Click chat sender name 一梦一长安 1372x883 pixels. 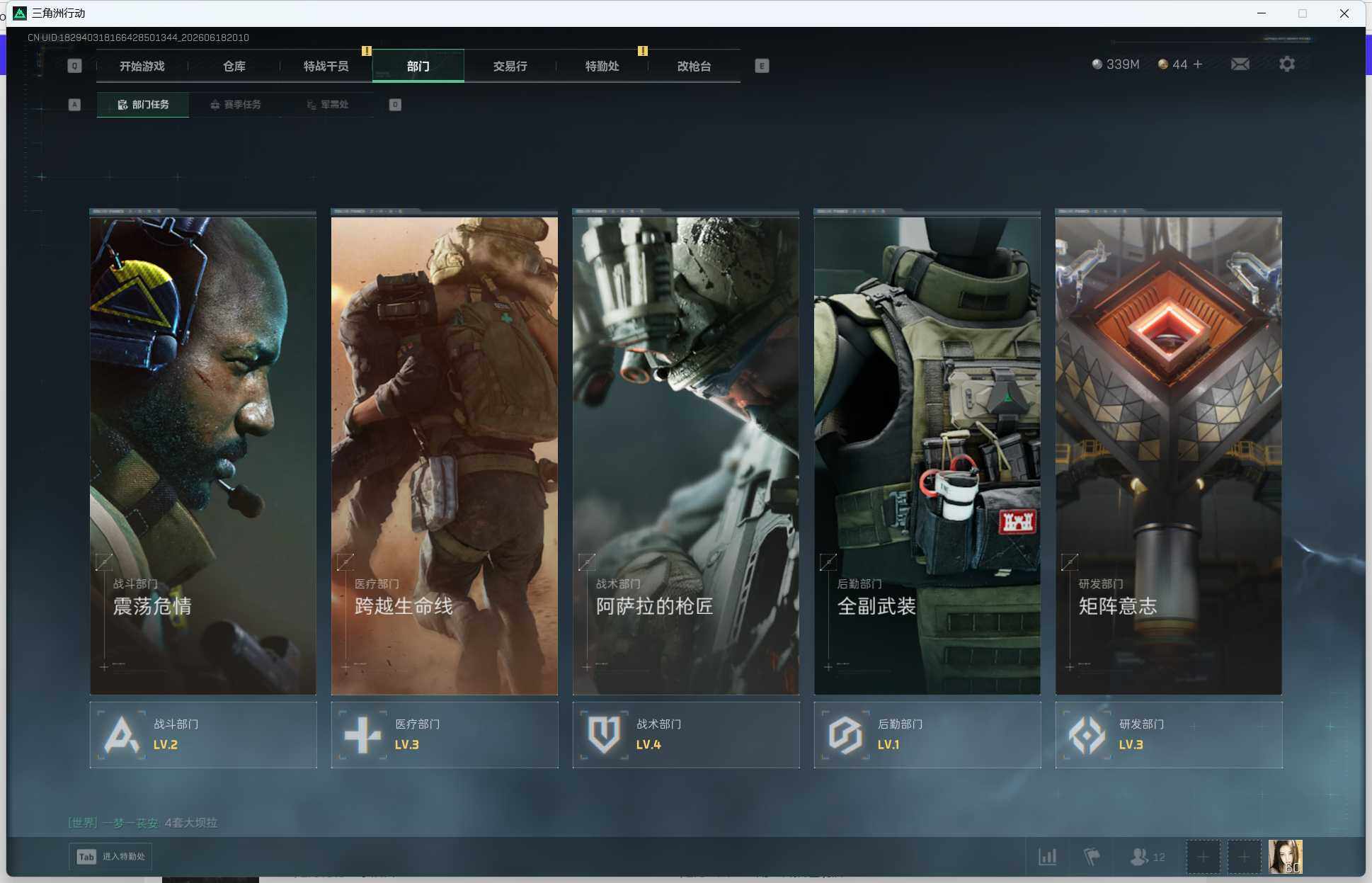(x=130, y=823)
